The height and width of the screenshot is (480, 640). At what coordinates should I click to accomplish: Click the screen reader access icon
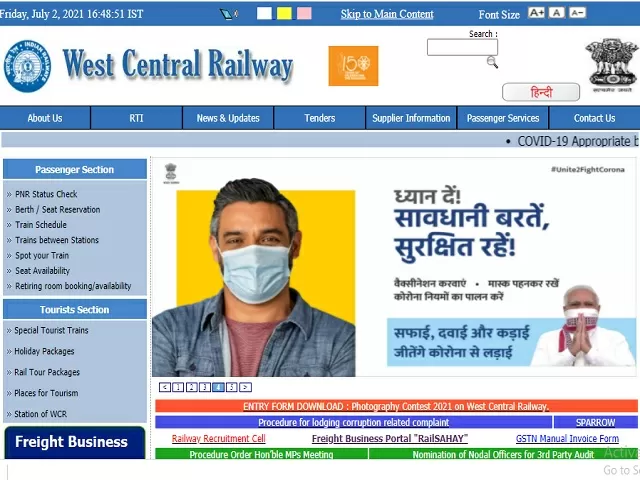(x=229, y=14)
